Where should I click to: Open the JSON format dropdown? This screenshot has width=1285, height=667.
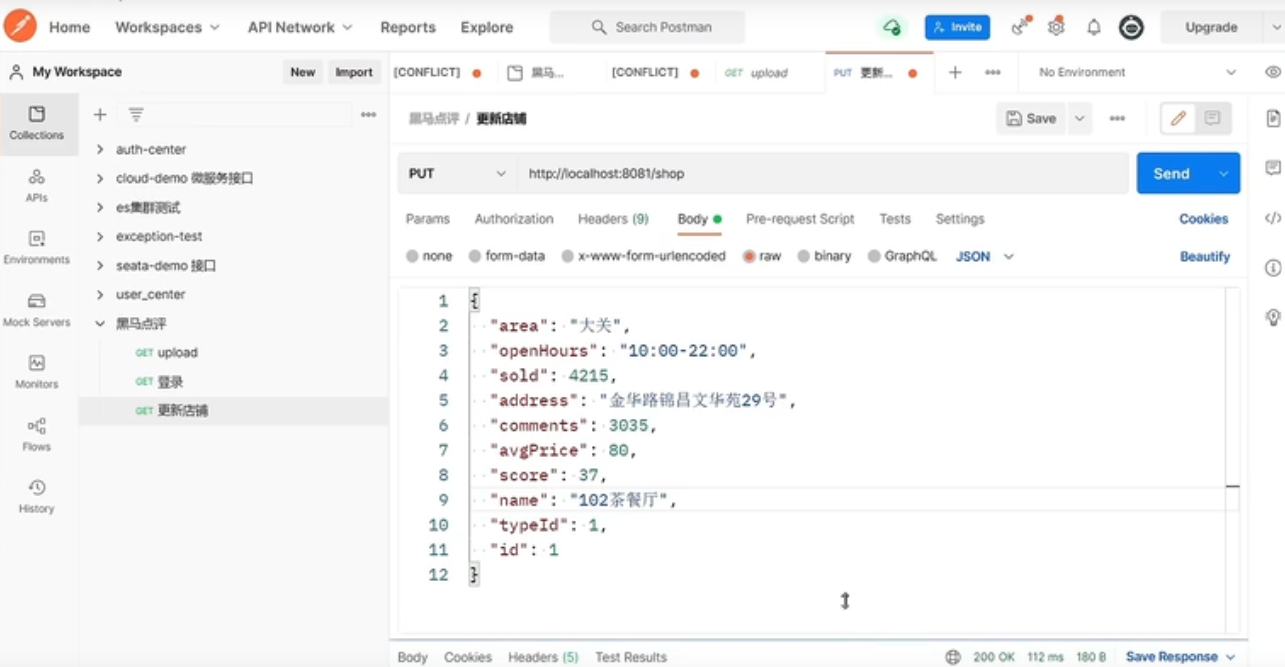985,256
